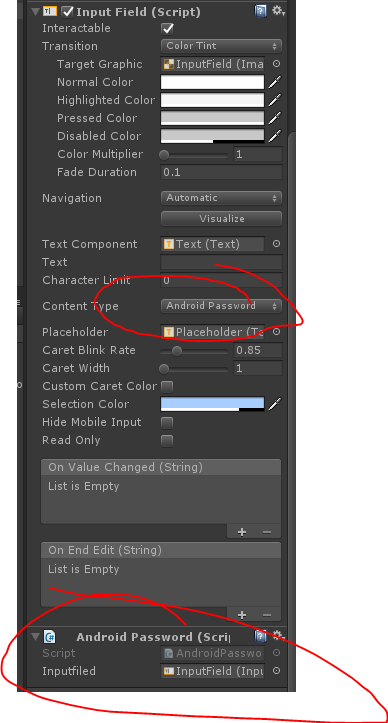Toggle the Interactable checkbox
The image size is (388, 723).
click(x=167, y=29)
